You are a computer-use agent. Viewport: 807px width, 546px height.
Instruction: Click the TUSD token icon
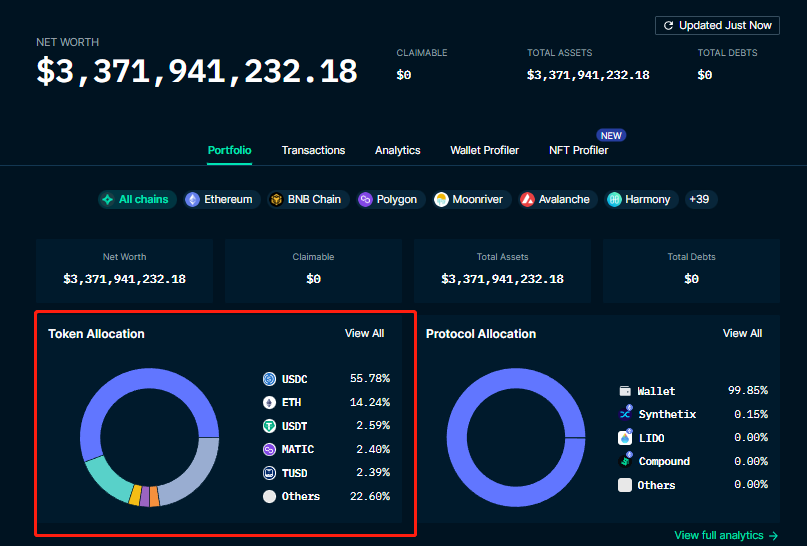(269, 473)
